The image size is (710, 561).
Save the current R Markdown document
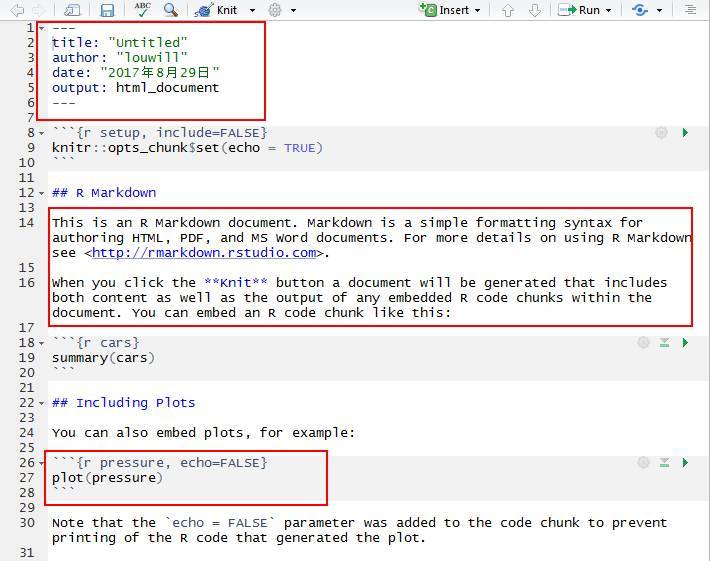(107, 10)
